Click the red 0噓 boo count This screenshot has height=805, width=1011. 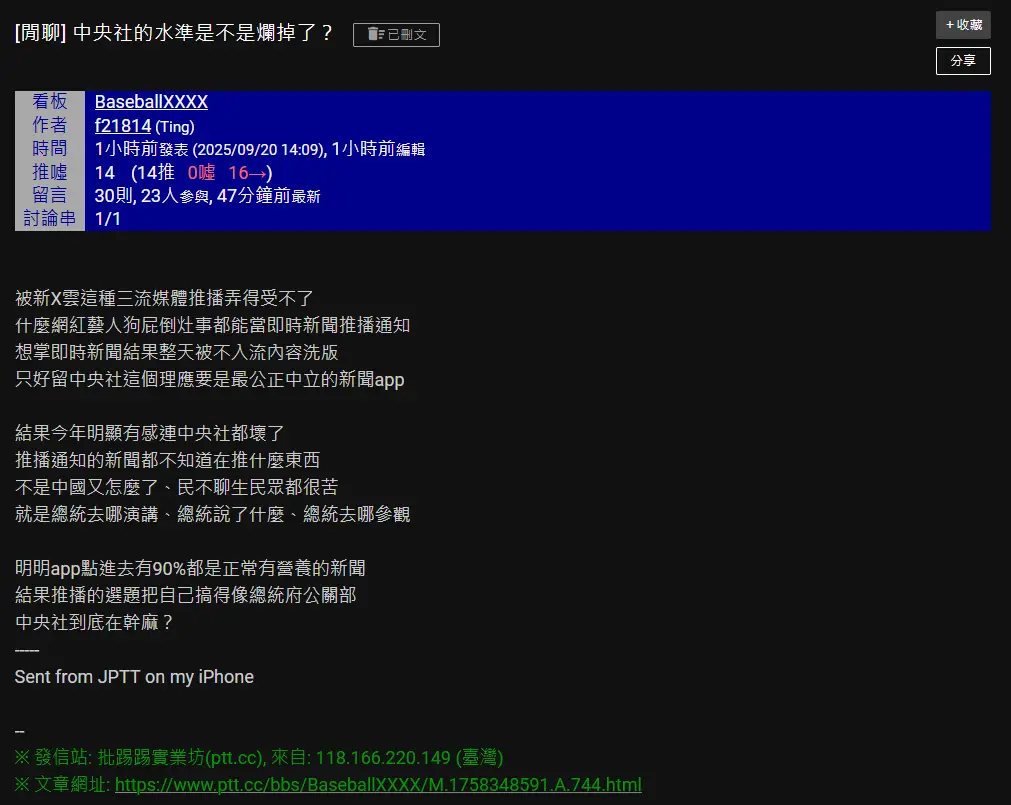[x=201, y=173]
